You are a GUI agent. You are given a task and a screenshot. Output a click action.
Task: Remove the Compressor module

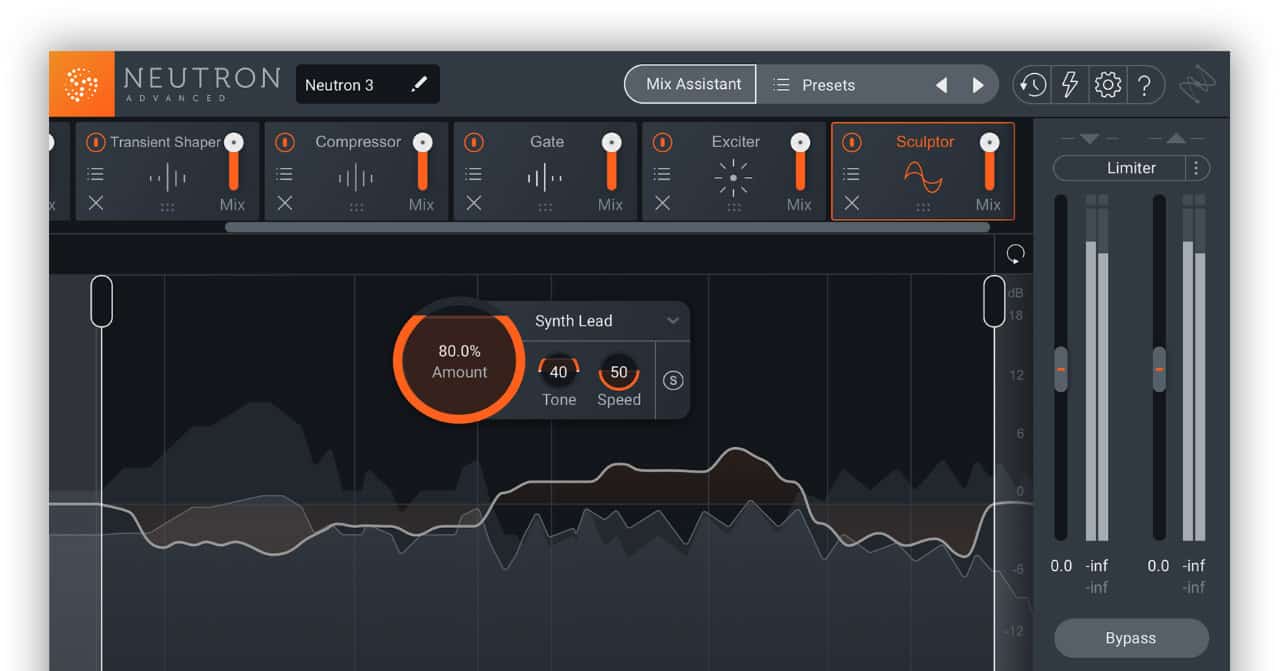[x=285, y=203]
